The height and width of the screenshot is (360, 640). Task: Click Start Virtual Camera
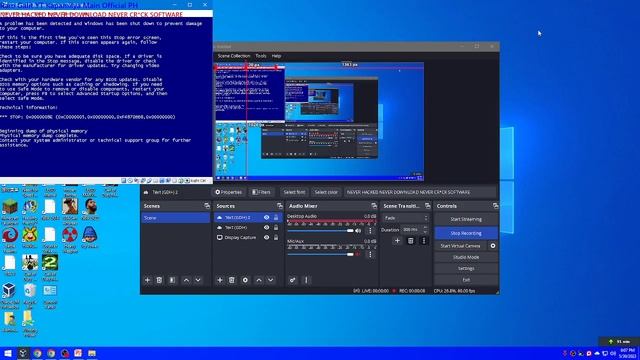[460, 246]
